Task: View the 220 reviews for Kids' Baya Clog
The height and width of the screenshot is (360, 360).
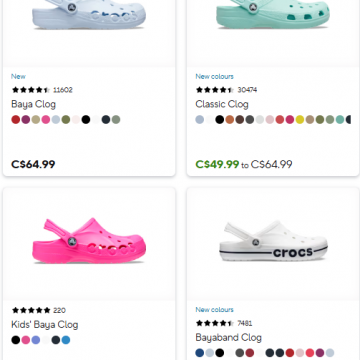Action: (x=59, y=310)
